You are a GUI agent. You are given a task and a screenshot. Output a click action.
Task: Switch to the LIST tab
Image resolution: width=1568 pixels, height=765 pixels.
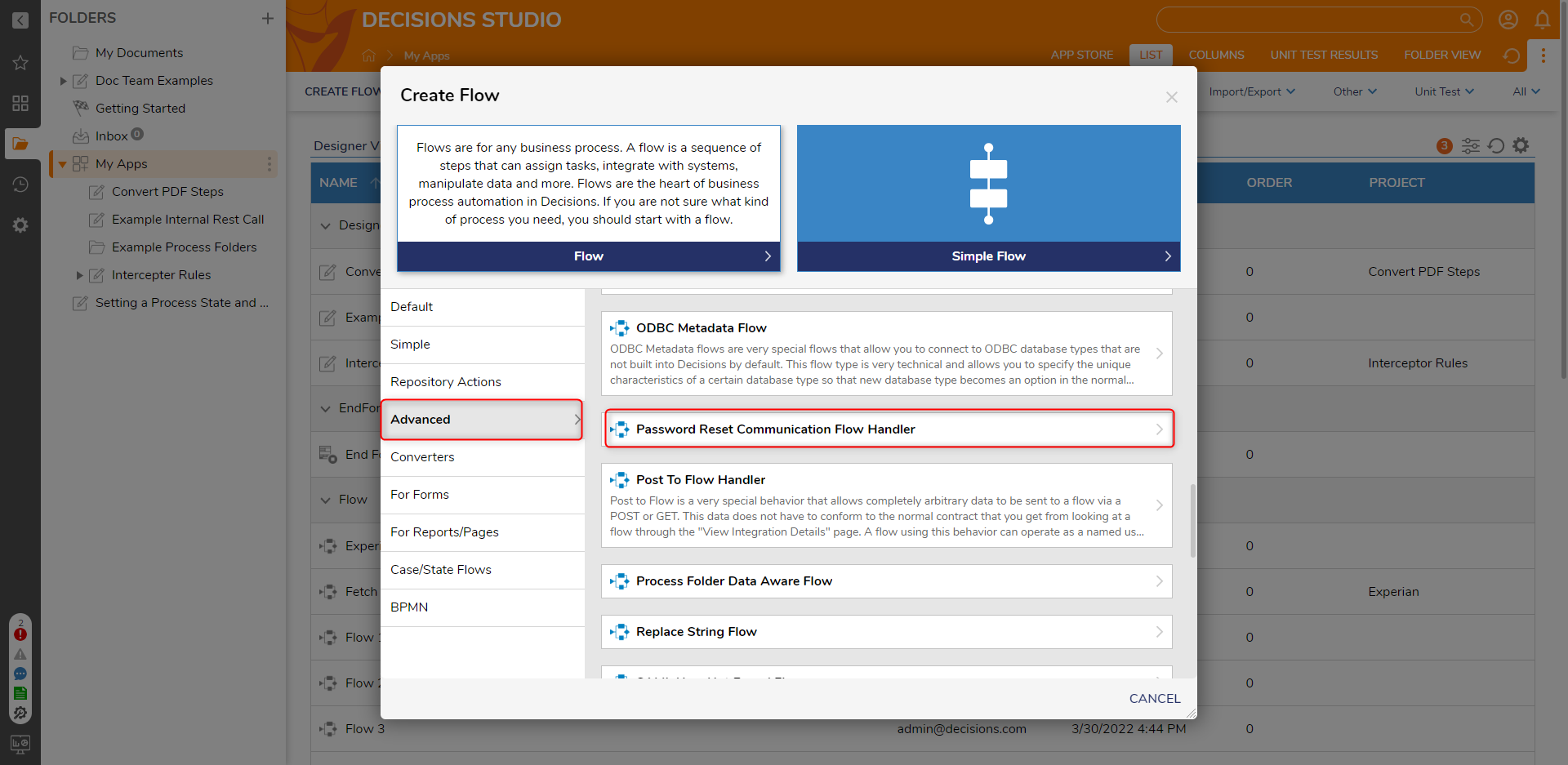(x=1151, y=55)
